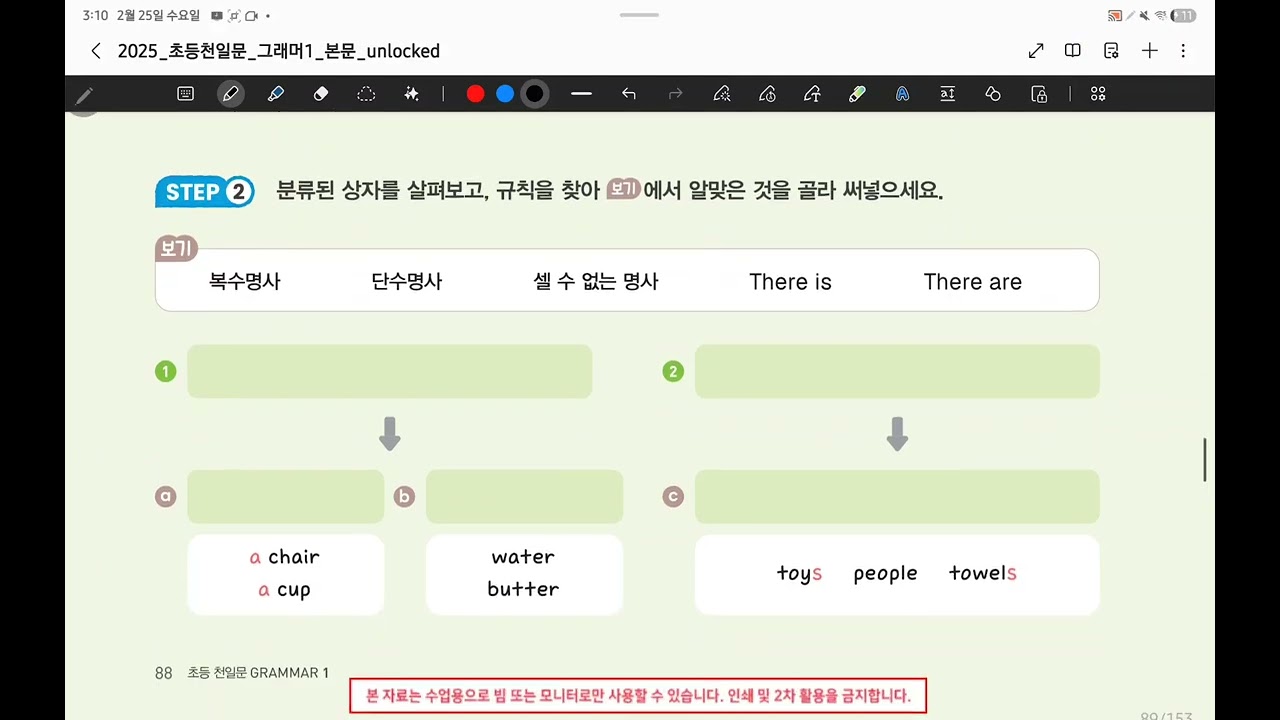Open the page template settings icon
The height and width of the screenshot is (720, 1280).
(1111, 51)
